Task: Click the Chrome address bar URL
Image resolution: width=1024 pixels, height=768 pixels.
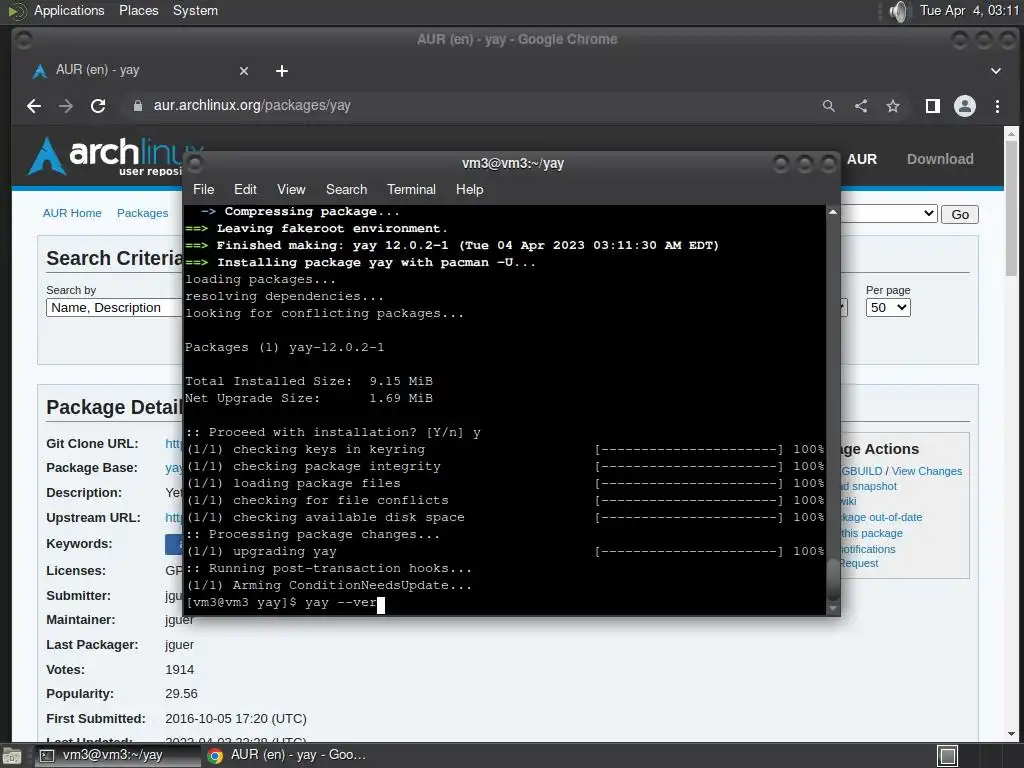Action: click(x=252, y=106)
